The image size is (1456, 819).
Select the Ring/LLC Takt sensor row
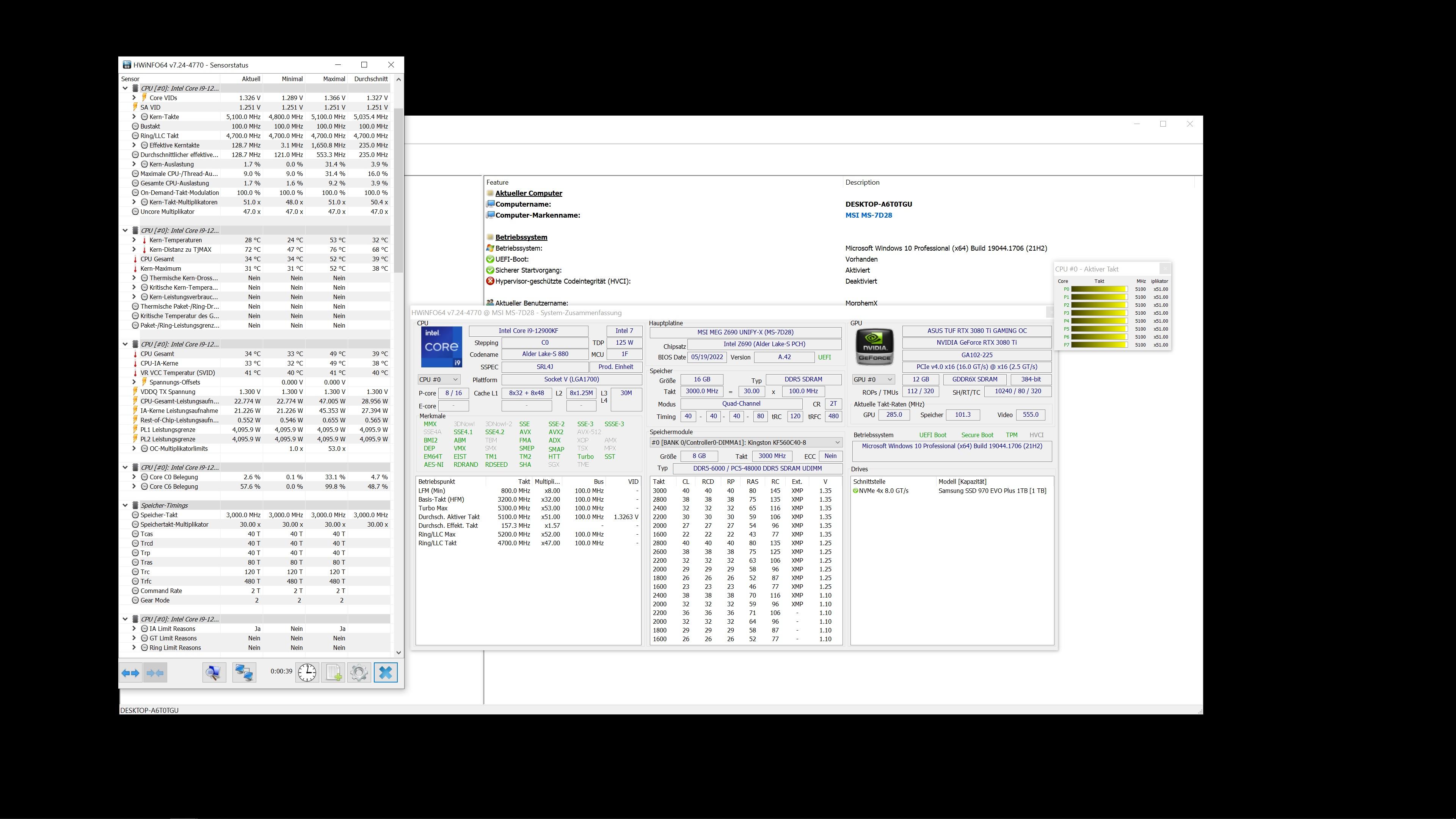[x=254, y=136]
